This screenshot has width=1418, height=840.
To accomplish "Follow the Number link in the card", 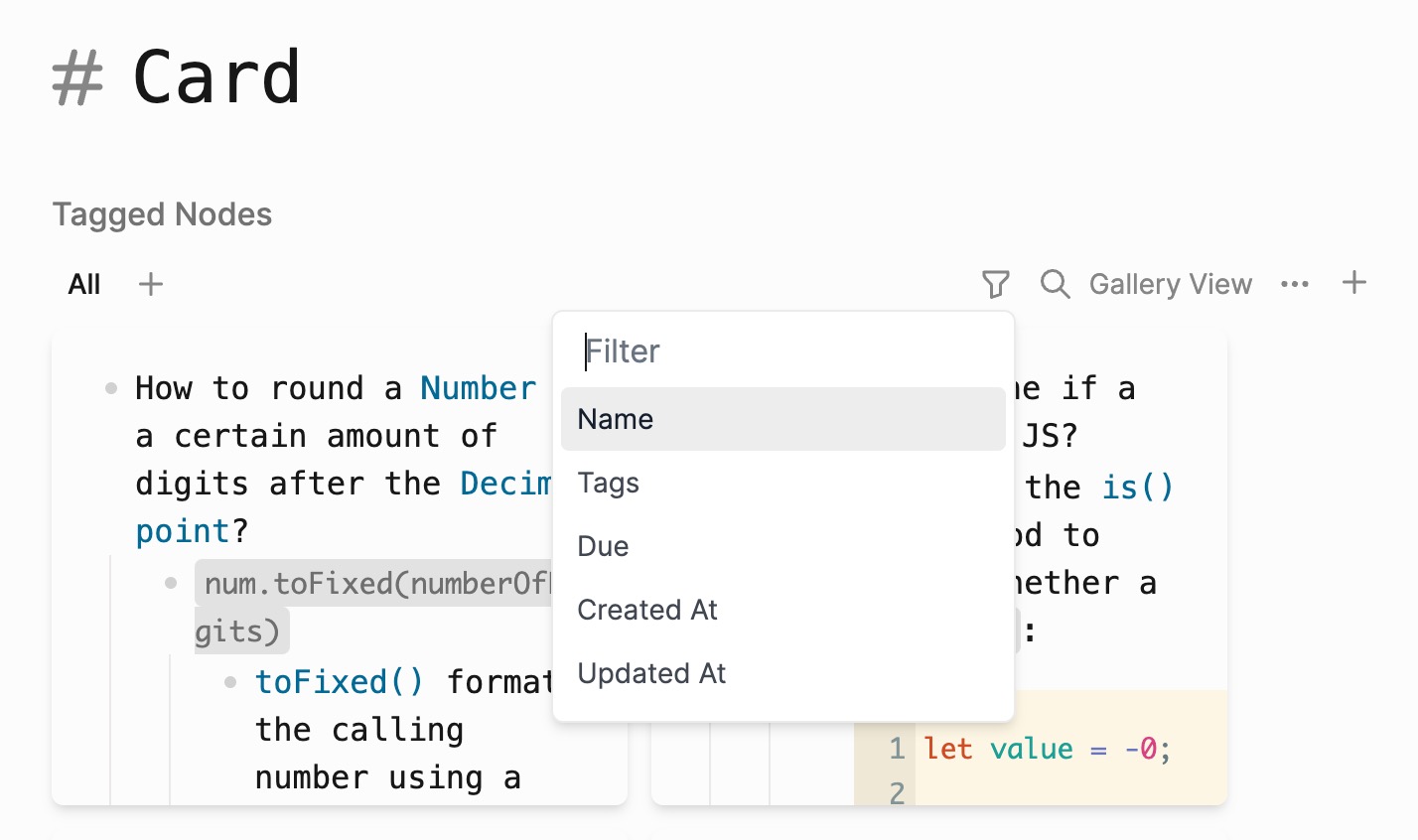I will pos(479,388).
